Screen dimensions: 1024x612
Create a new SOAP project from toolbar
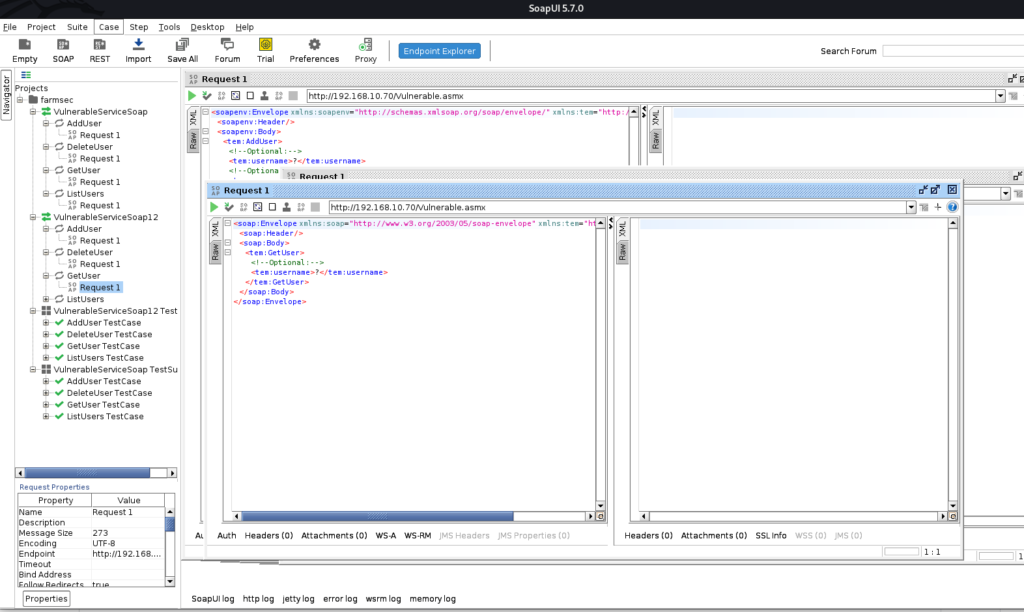(x=63, y=45)
